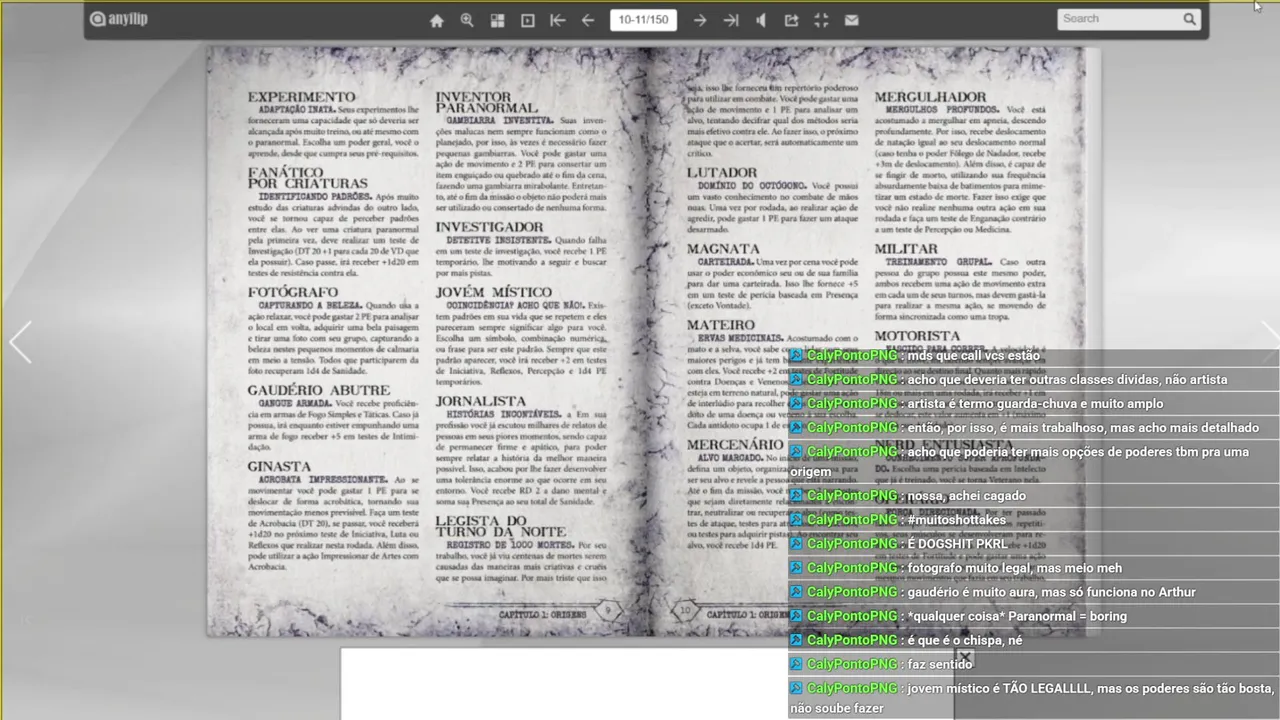The image size is (1280, 720).
Task: Click the 'EXPERIMENTO' heading on left page
Action: (301, 97)
